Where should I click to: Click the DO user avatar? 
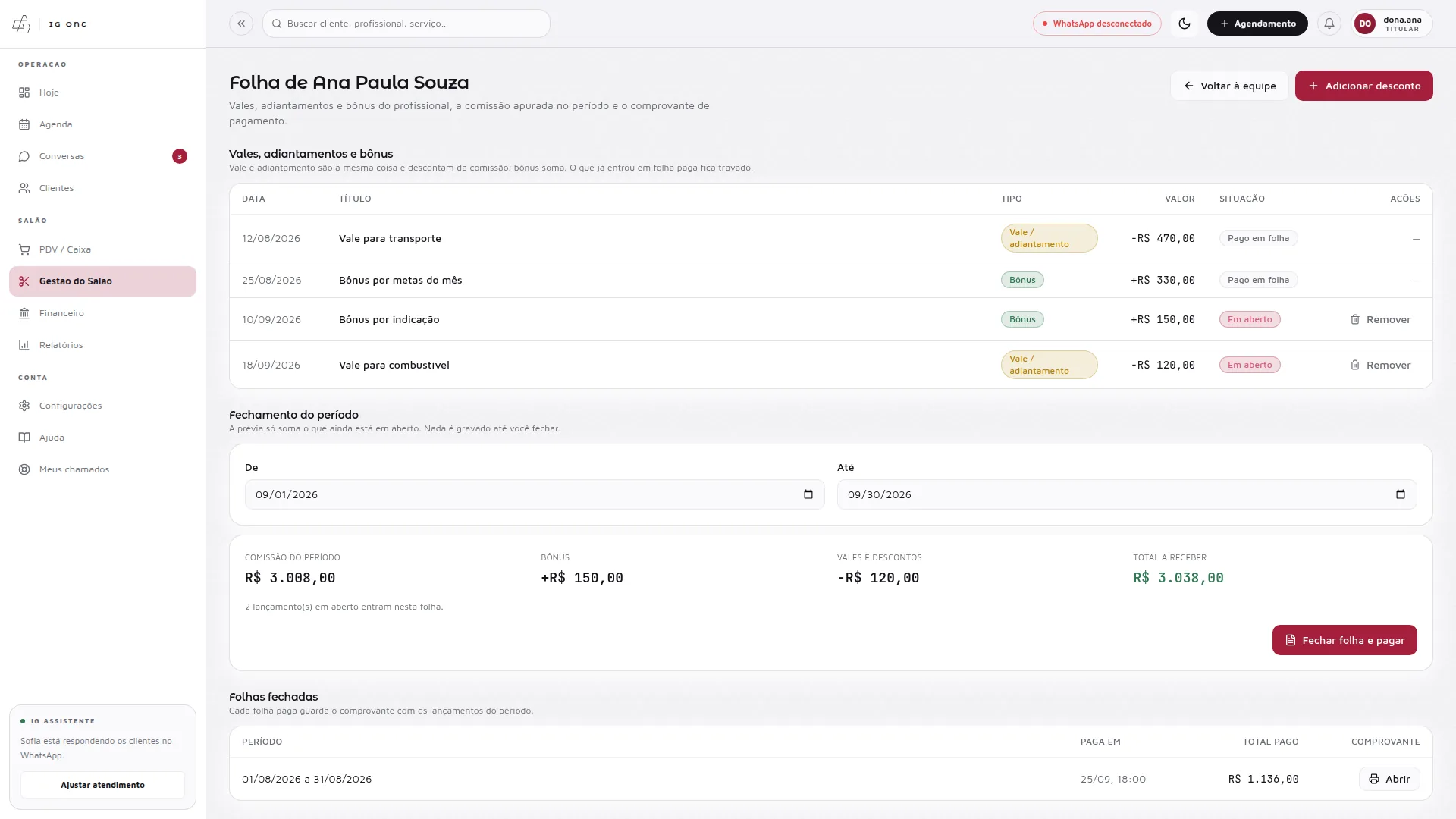1365,24
